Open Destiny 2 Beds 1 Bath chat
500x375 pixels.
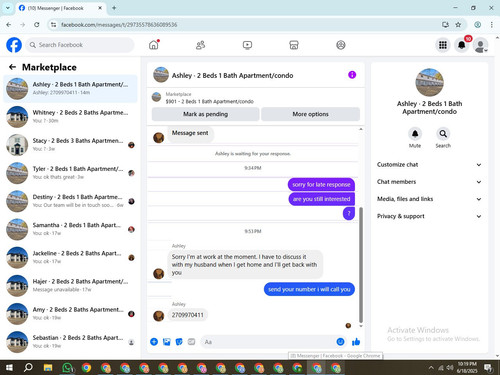click(70, 201)
